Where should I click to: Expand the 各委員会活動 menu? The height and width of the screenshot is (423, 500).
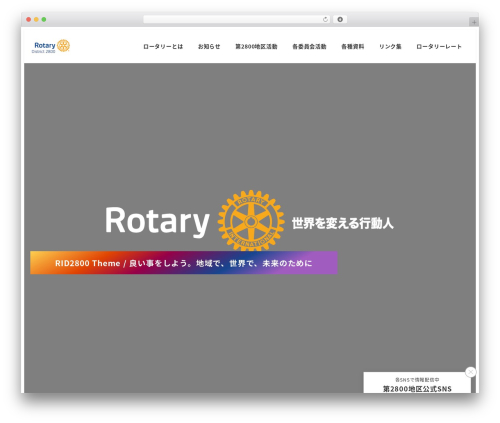[309, 47]
